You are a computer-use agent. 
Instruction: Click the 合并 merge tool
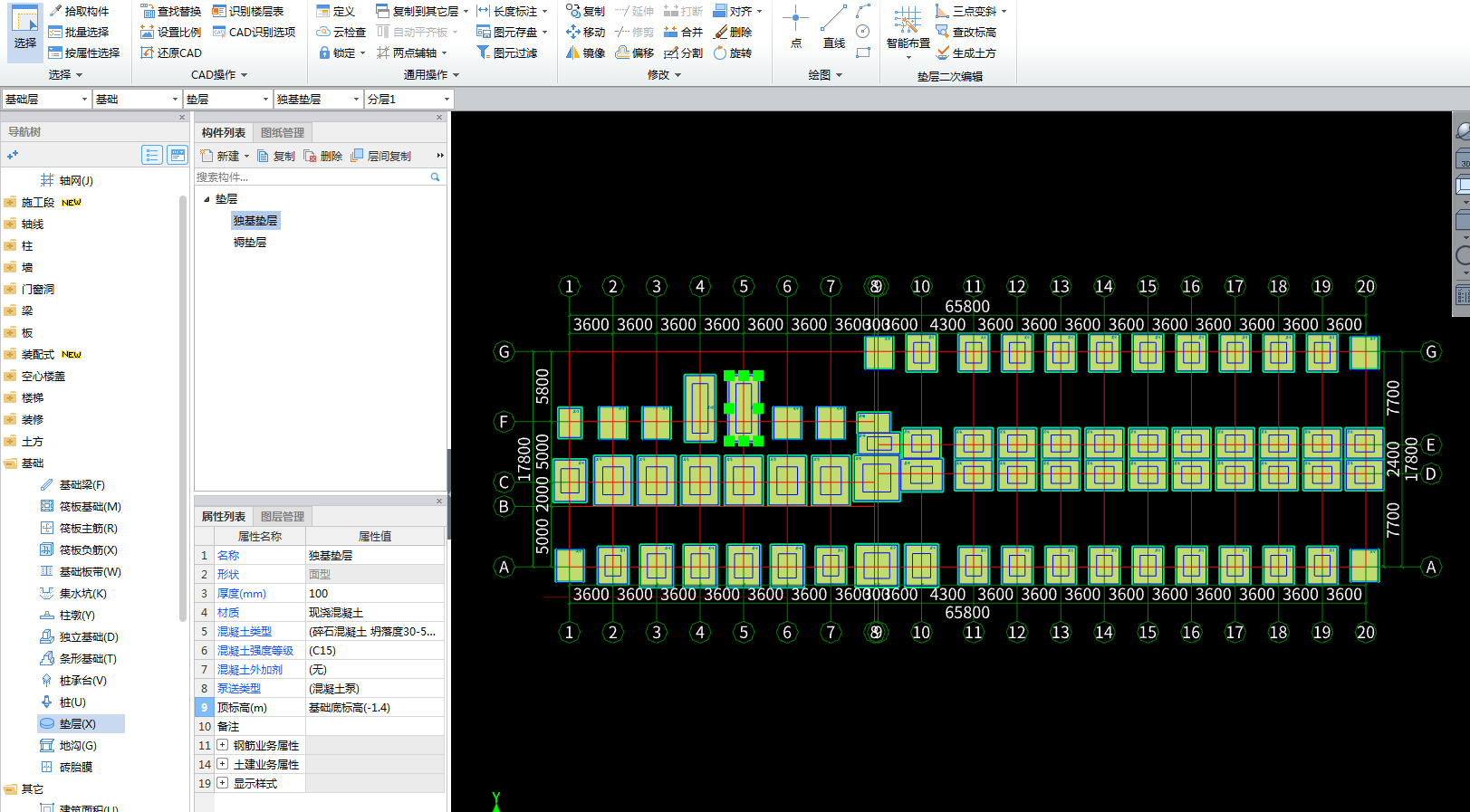683,32
